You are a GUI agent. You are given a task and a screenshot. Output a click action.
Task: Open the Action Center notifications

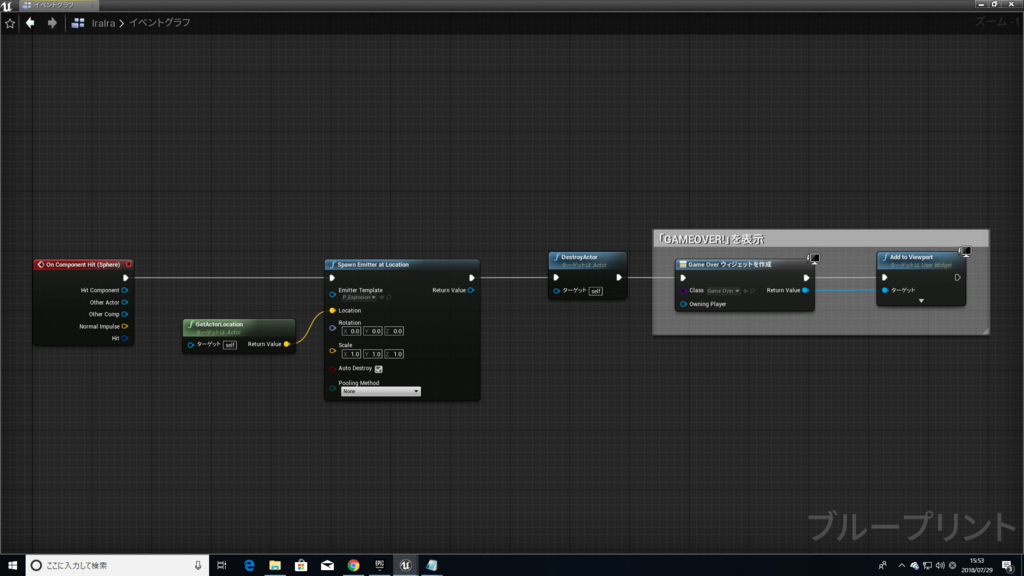point(1008,566)
